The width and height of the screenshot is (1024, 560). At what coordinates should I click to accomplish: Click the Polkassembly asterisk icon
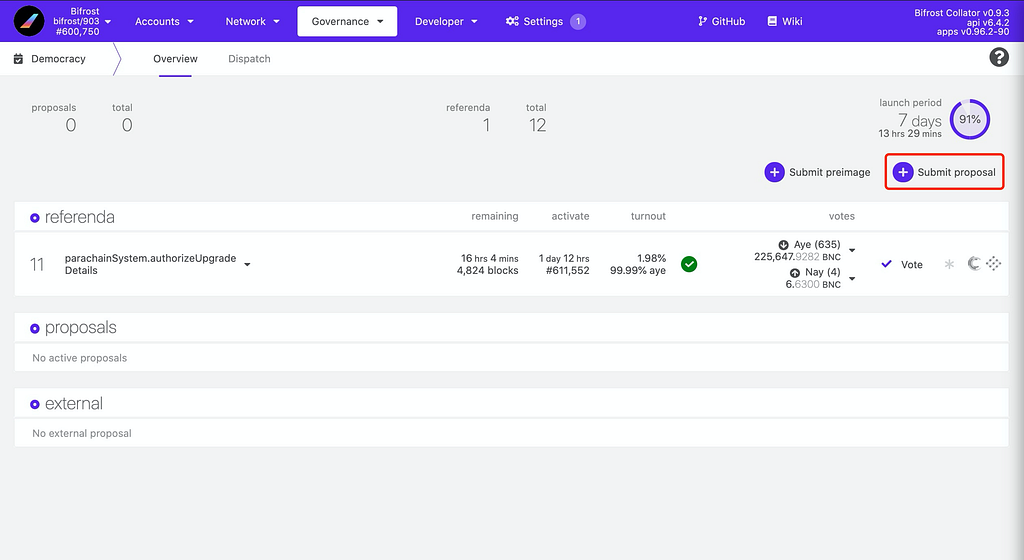[950, 264]
